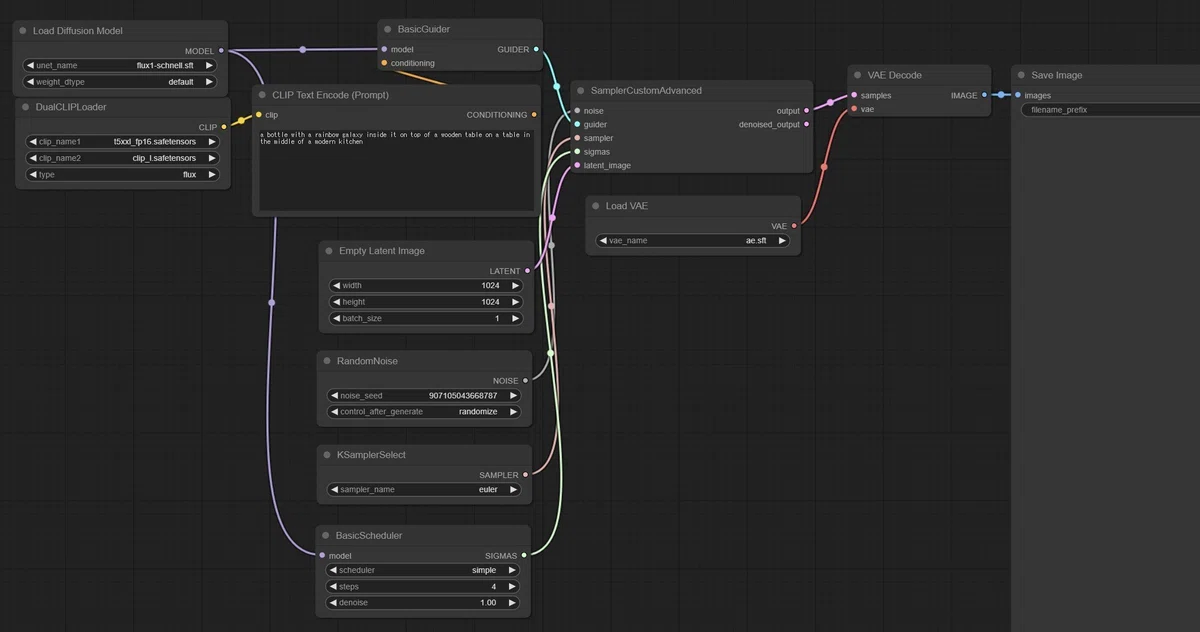Collapse the DualCLIPLoader node via title dot
Viewport: 1200px width, 632px height.
[25, 107]
